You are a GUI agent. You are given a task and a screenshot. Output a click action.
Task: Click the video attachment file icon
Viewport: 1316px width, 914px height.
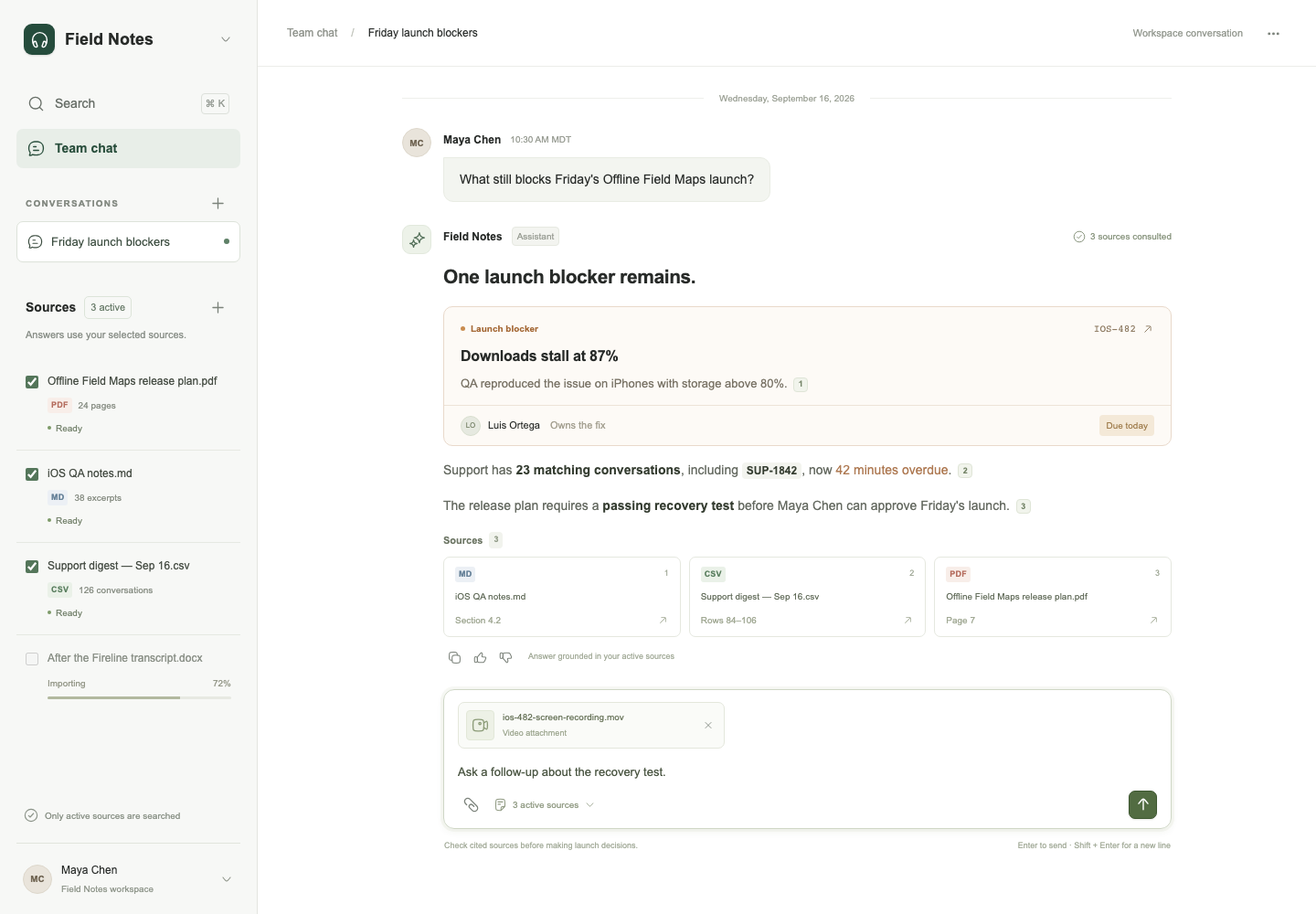pyautogui.click(x=480, y=726)
